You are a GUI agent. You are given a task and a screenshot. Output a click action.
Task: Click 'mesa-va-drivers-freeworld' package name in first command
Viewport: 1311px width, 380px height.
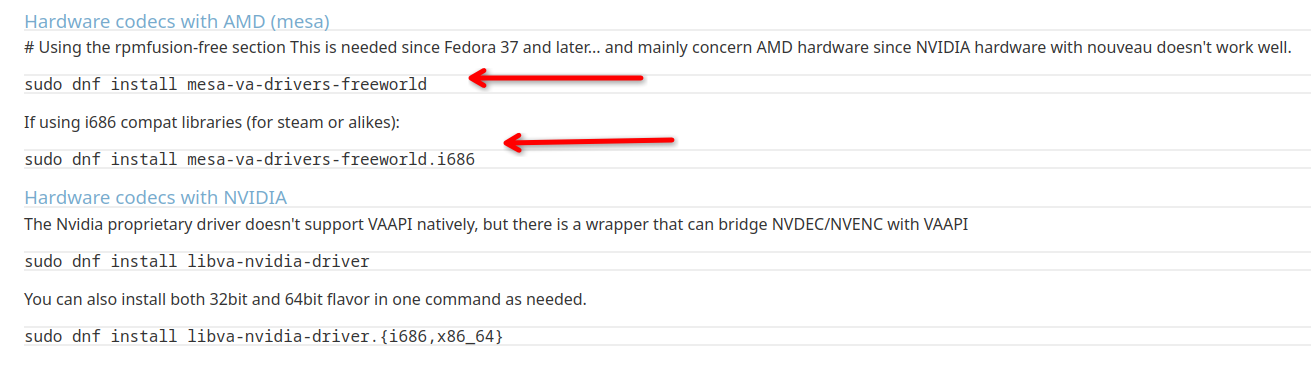(307, 84)
